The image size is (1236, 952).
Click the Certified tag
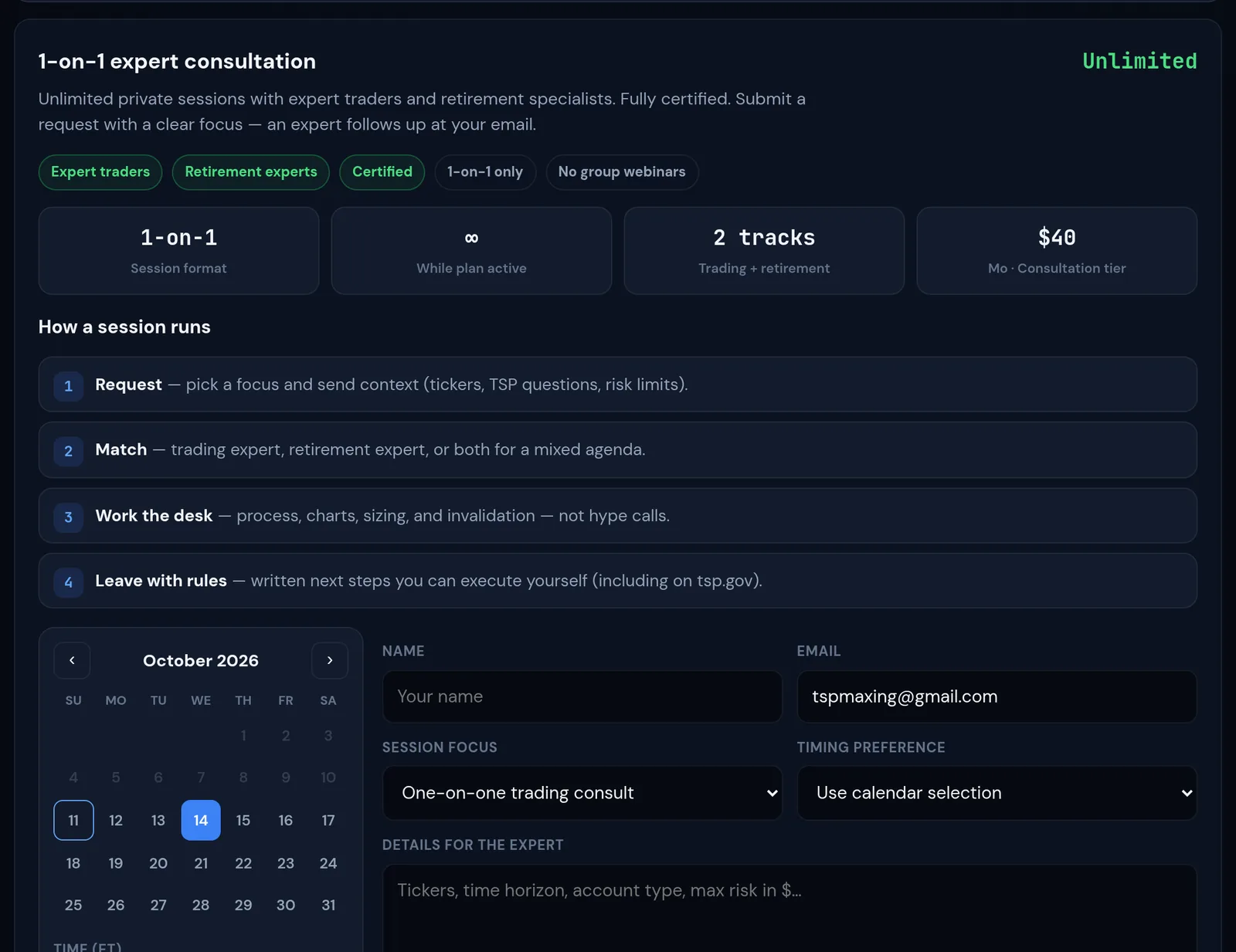point(382,172)
